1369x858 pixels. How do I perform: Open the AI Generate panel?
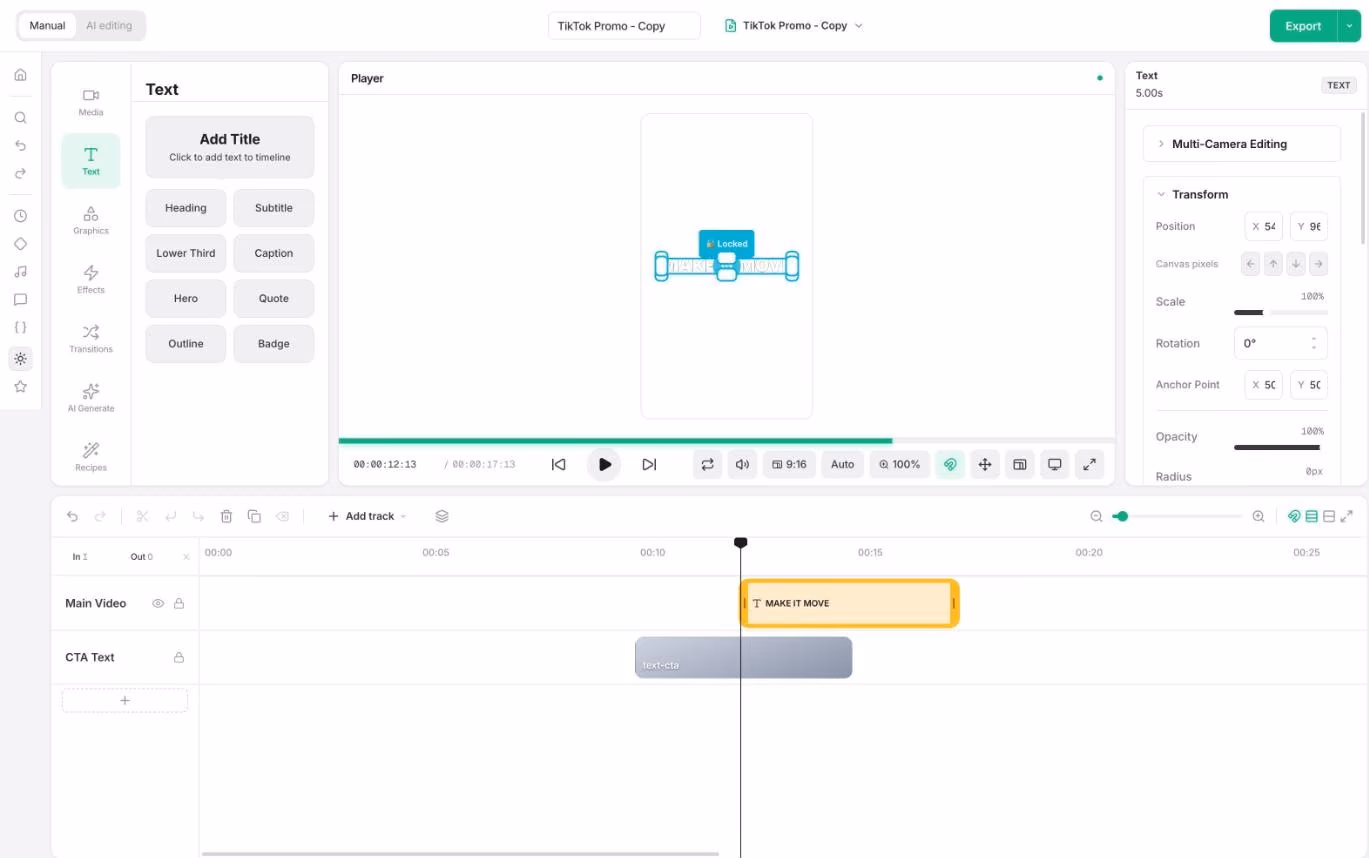pyautogui.click(x=91, y=397)
